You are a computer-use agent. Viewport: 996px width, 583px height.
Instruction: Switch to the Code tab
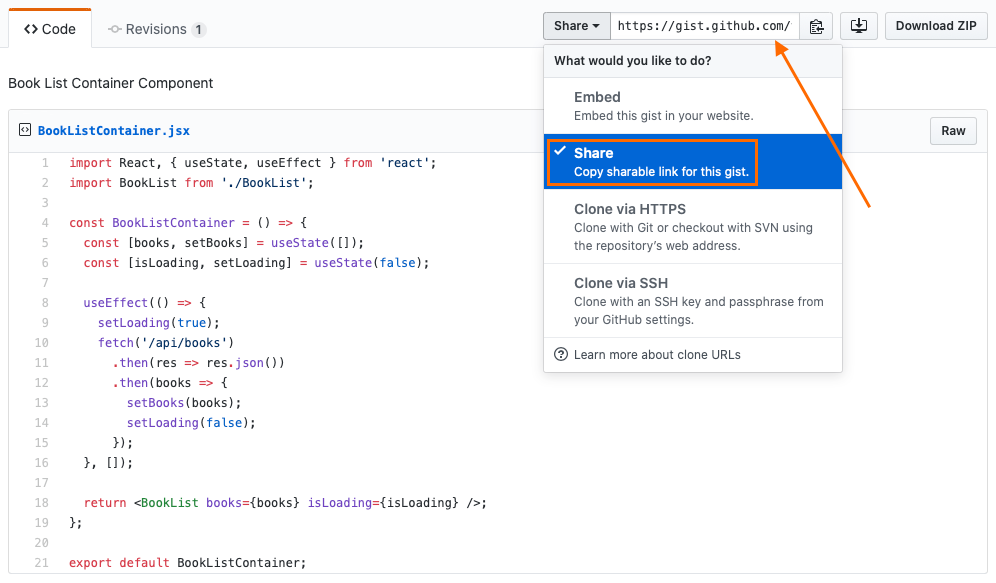[x=50, y=28]
